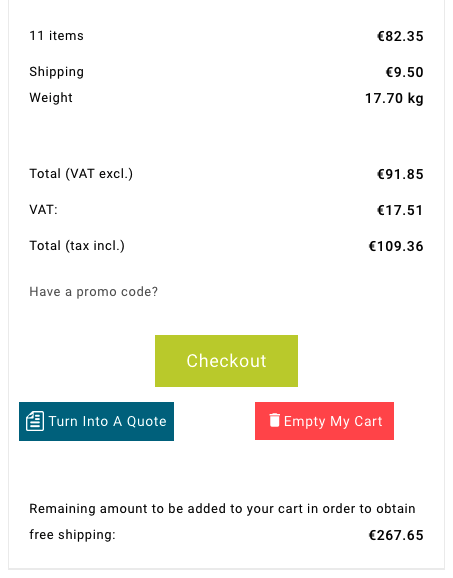
Task: Click the Turn Into A Quote button
Action: coord(96,421)
